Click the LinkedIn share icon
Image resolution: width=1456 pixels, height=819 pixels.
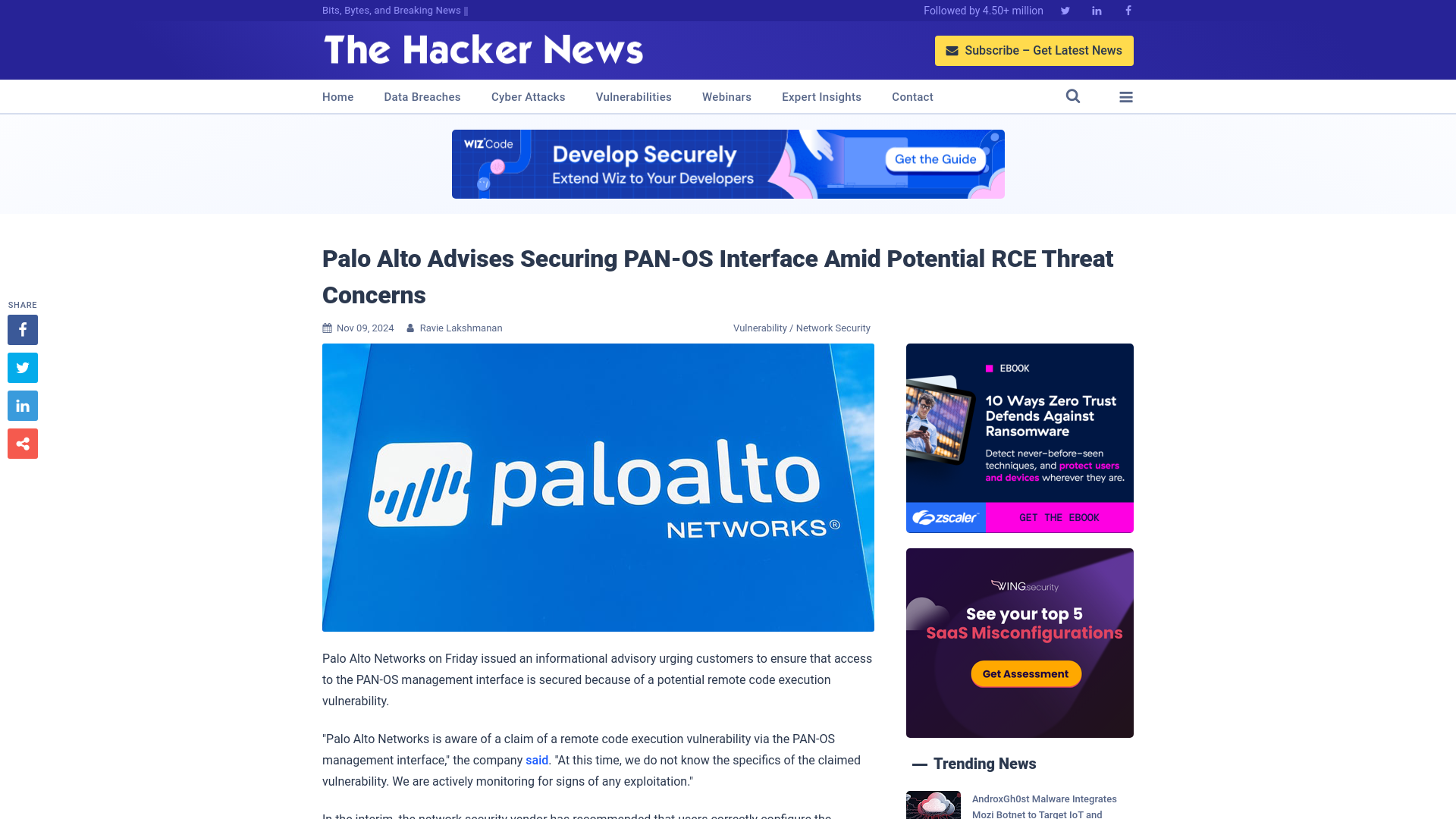(22, 406)
